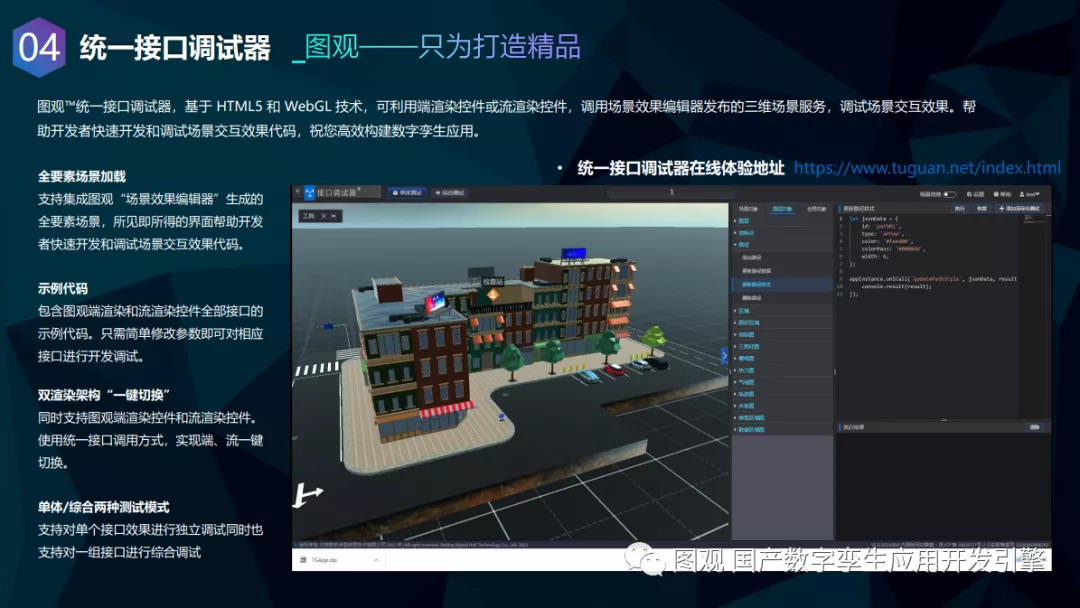Click the code line 'width: 6,'
1080x608 pixels.
(875, 256)
